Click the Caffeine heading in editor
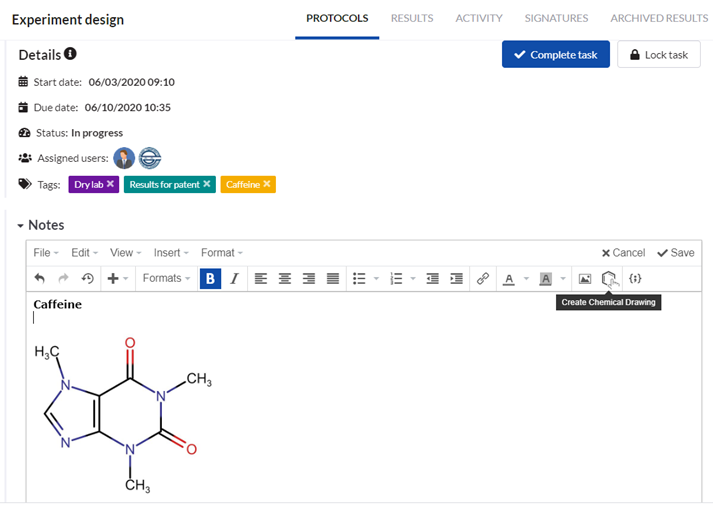Image resolution: width=713 pixels, height=508 pixels. [x=58, y=304]
